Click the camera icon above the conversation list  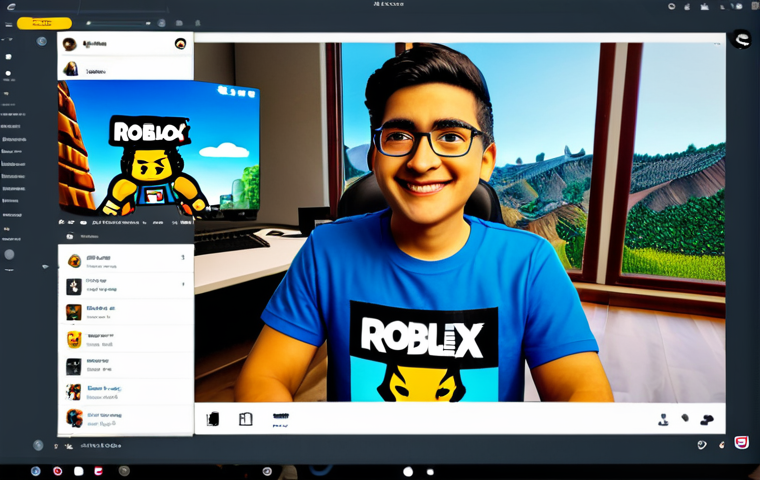tap(69, 236)
